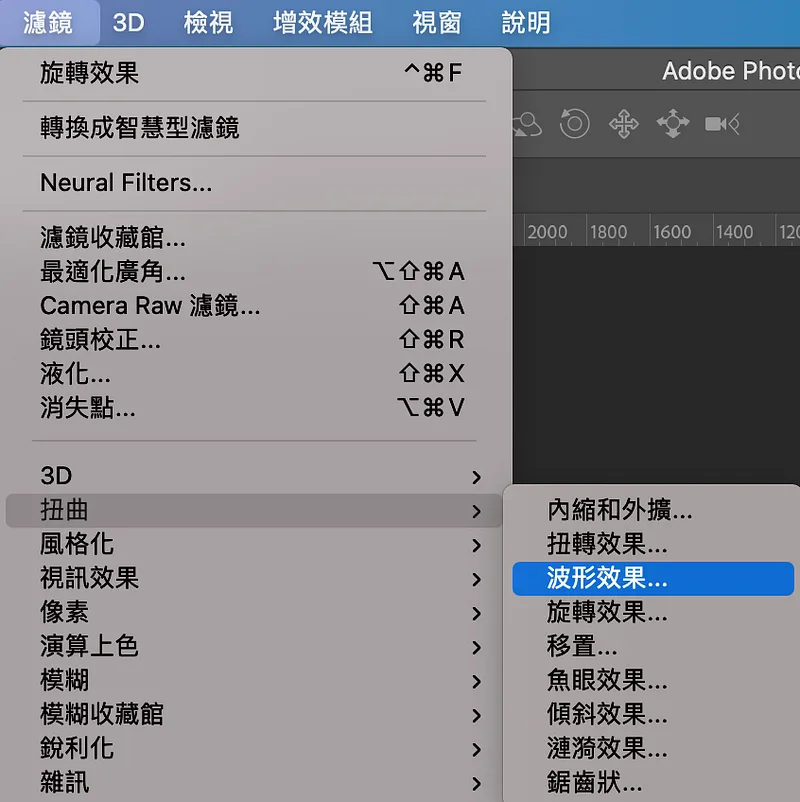Click ruler mark 1600
This screenshot has height=802, width=800.
(x=672, y=232)
